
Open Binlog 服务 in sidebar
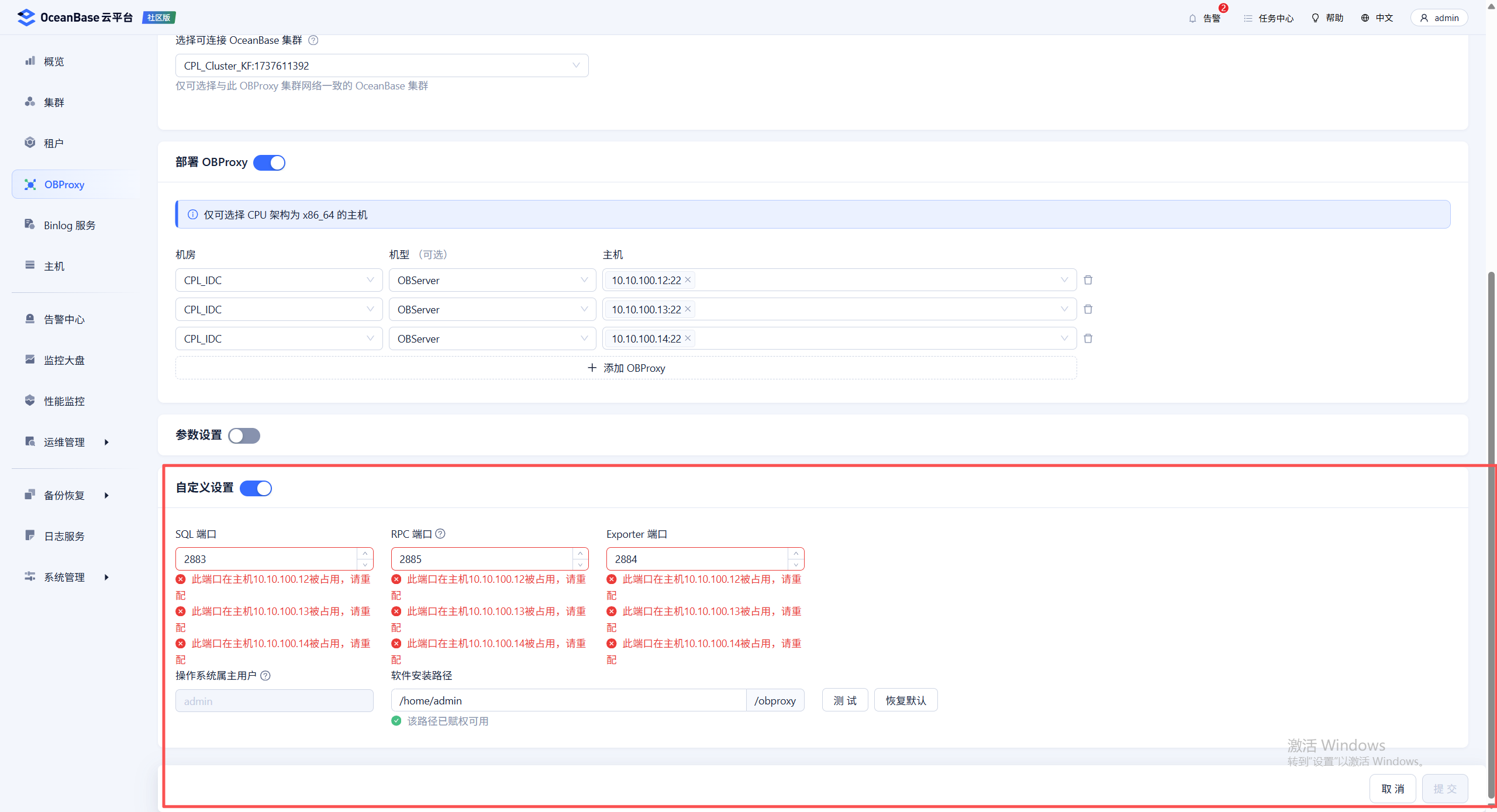[x=69, y=226]
